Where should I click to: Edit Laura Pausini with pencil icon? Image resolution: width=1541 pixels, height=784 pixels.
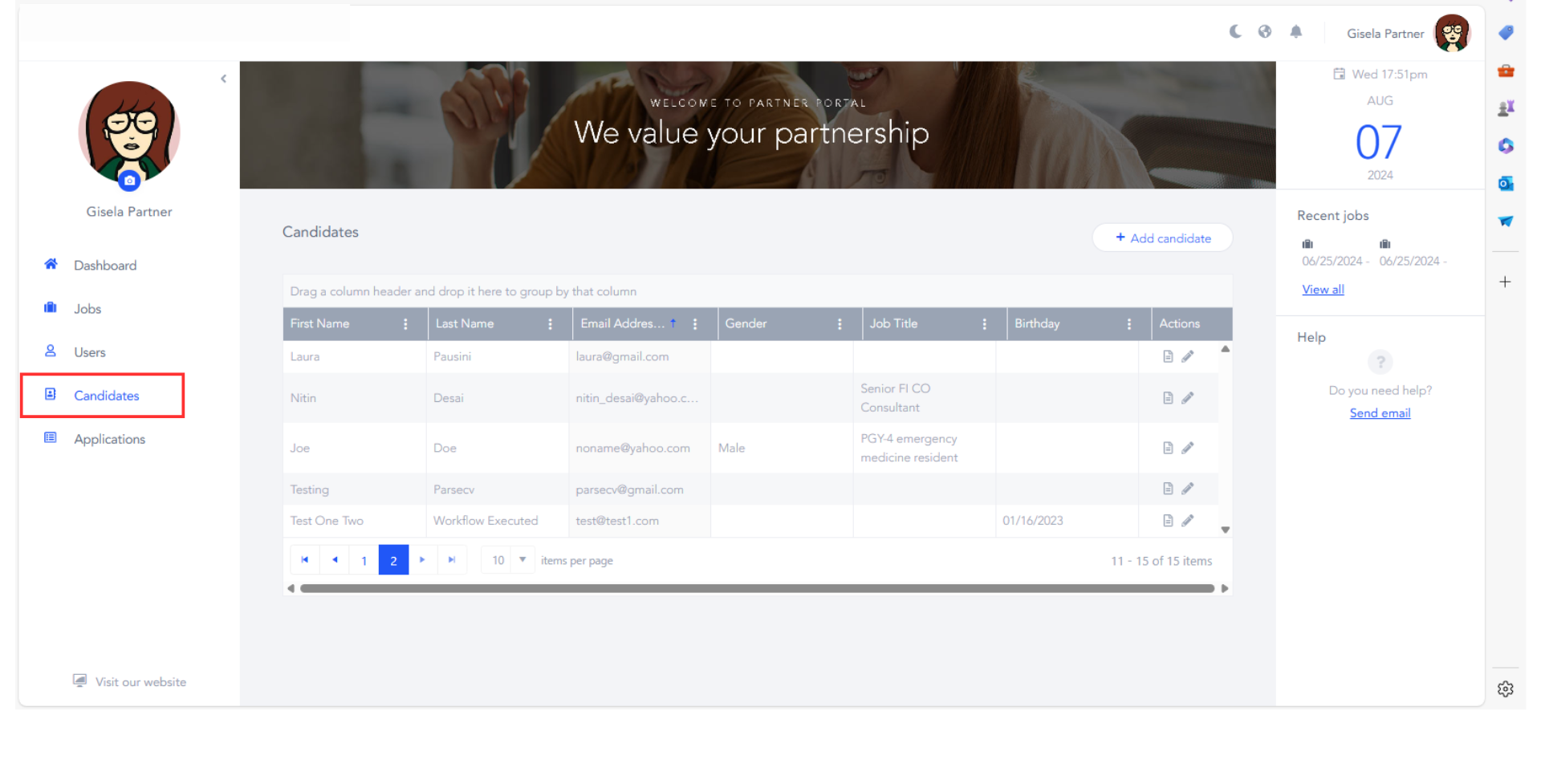pos(1188,356)
